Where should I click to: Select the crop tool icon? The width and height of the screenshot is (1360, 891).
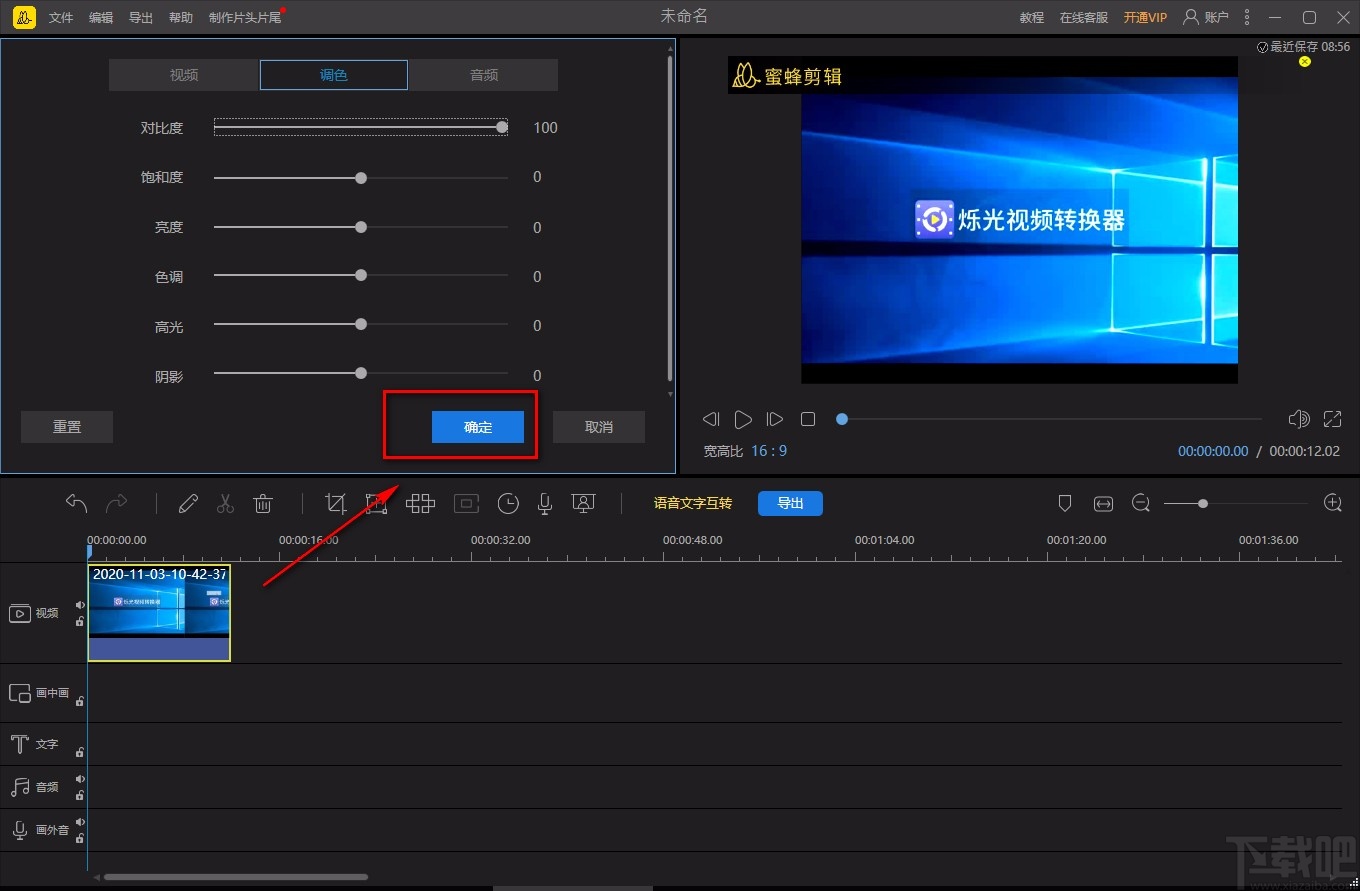(336, 503)
